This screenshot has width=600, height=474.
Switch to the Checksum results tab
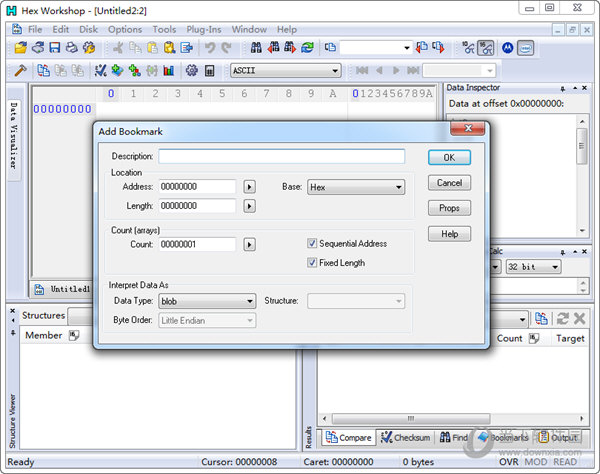tap(406, 438)
